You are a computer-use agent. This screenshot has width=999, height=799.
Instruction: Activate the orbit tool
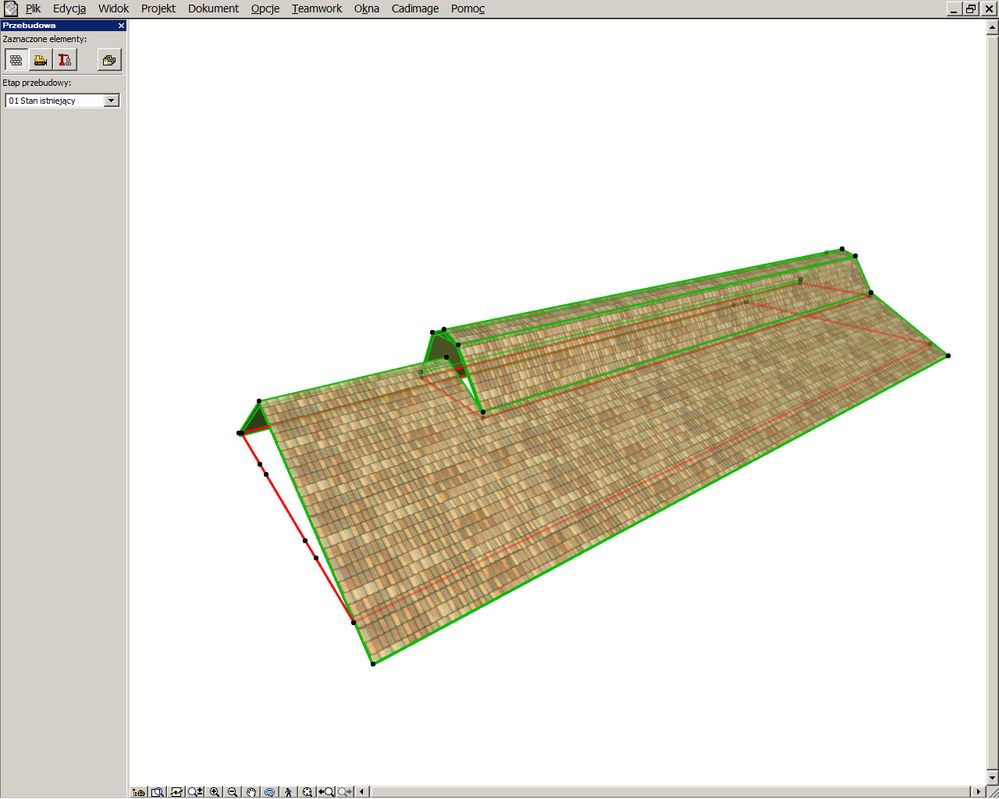270,792
